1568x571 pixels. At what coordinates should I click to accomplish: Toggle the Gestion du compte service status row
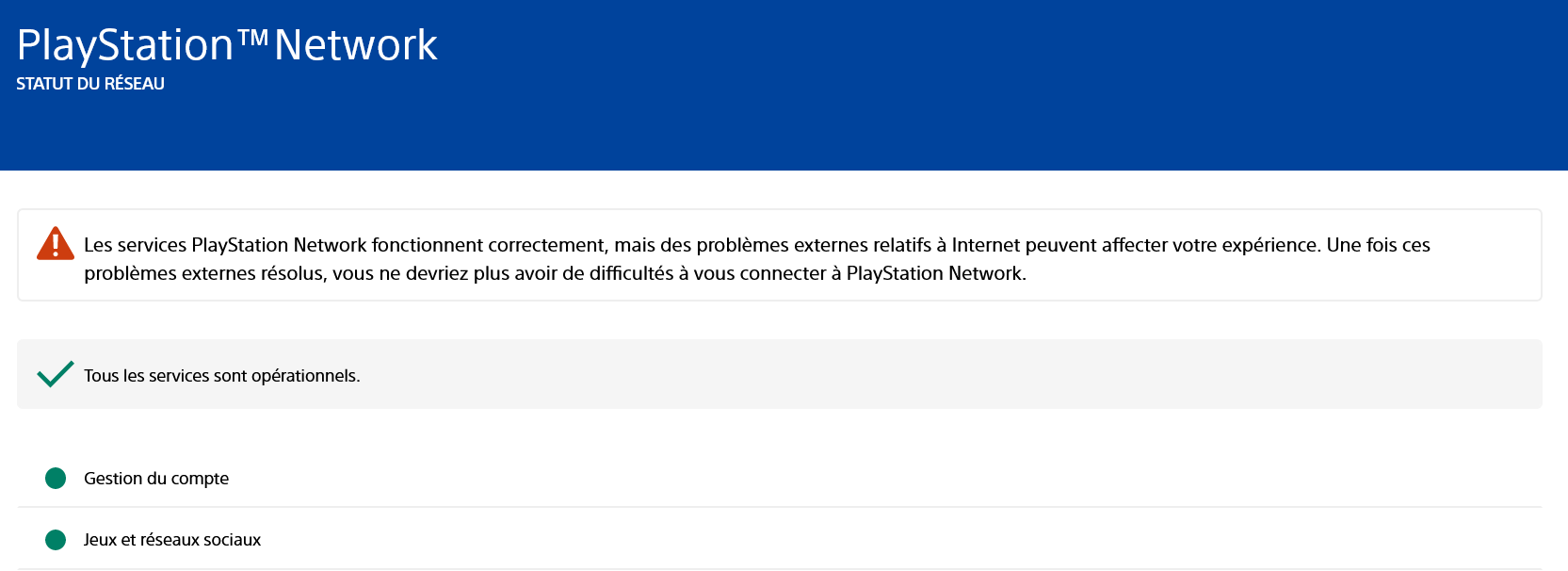point(377,478)
